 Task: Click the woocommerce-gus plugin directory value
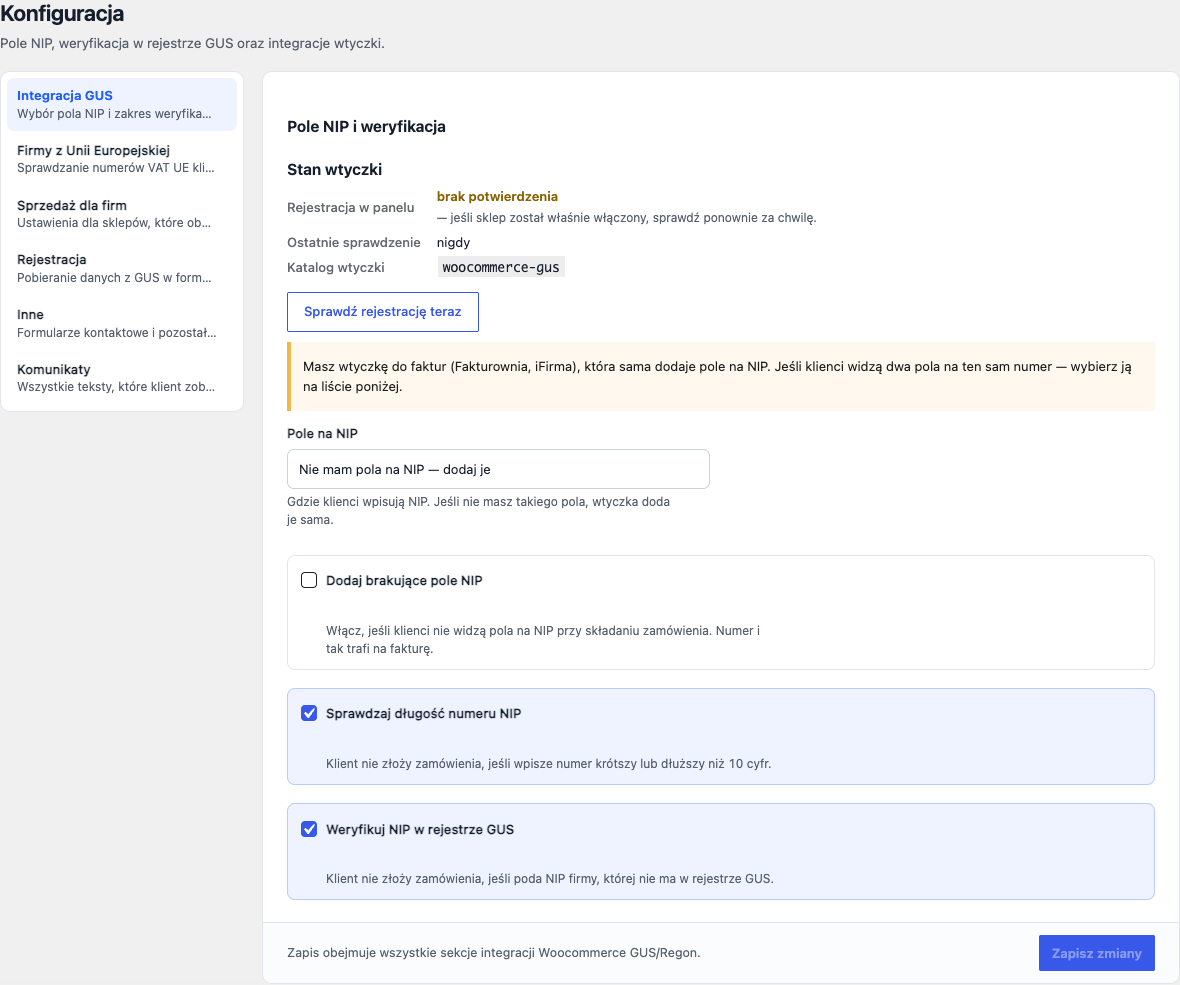pos(500,267)
